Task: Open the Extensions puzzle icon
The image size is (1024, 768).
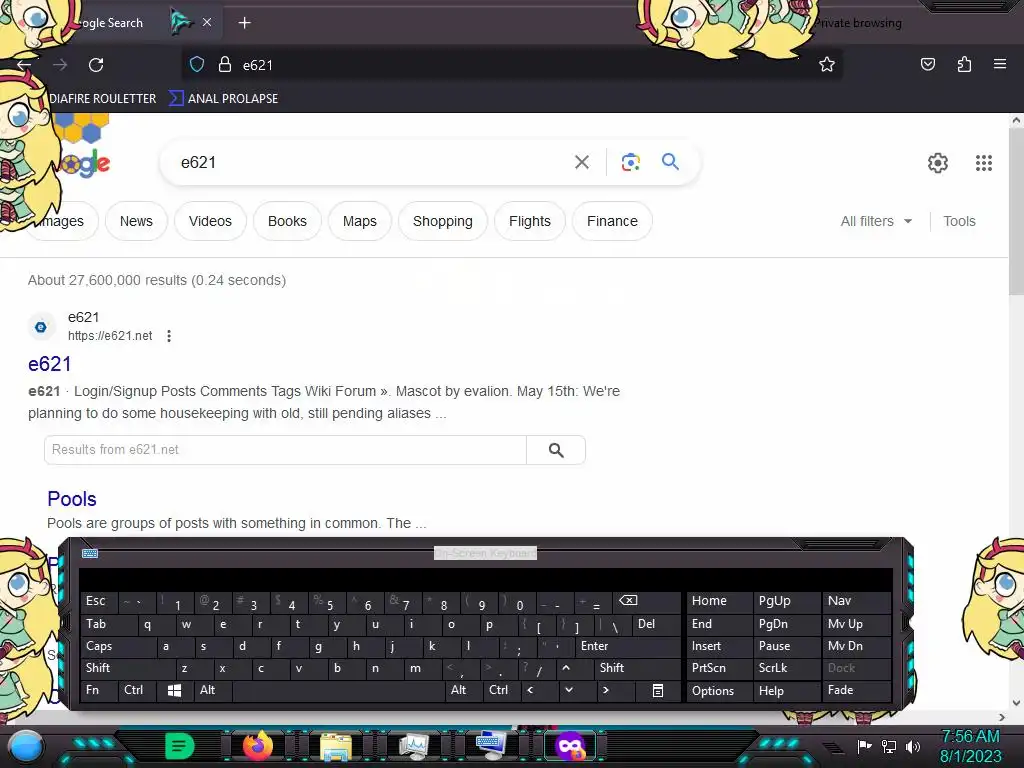Action: click(964, 64)
